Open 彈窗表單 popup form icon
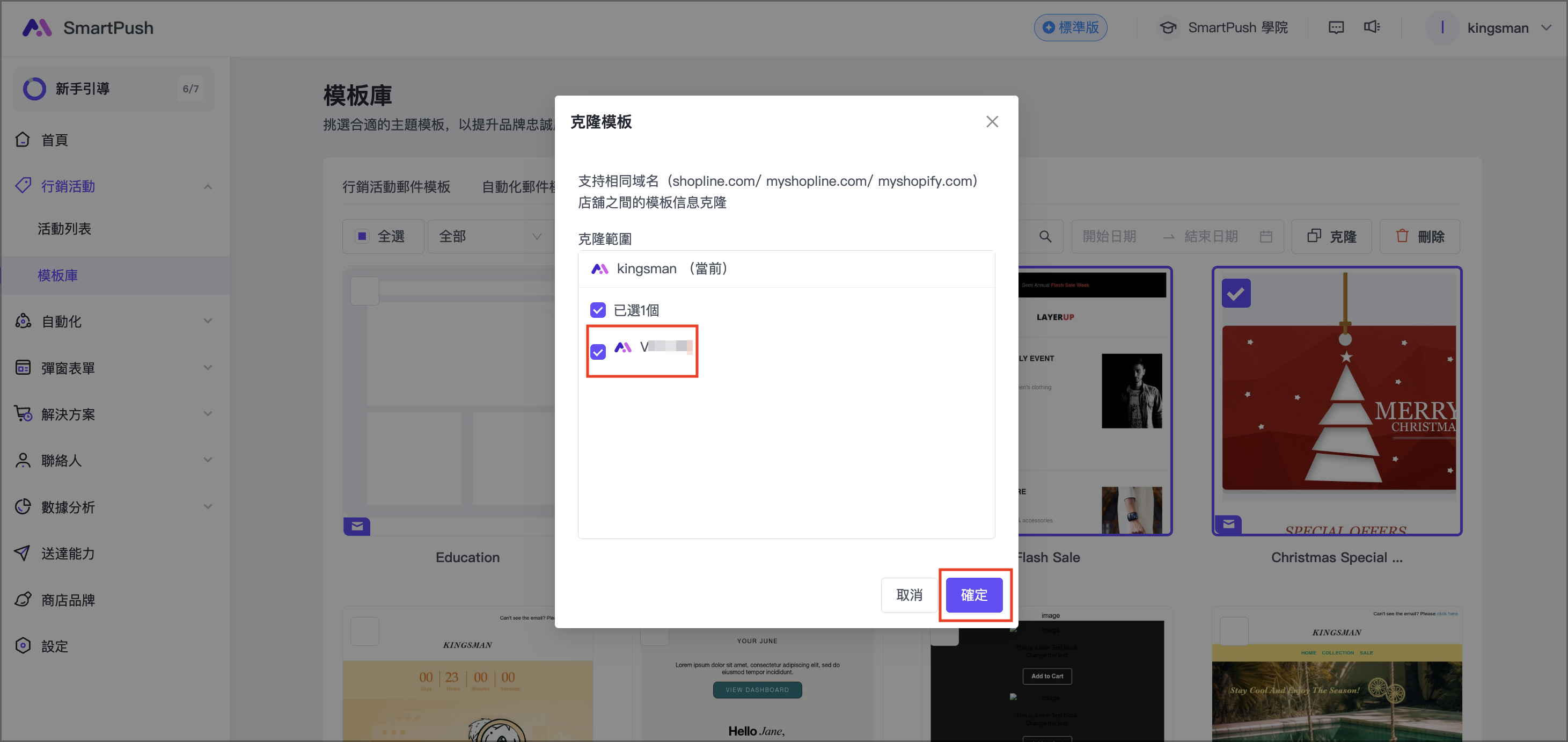The width and height of the screenshot is (1568, 742). tap(23, 367)
